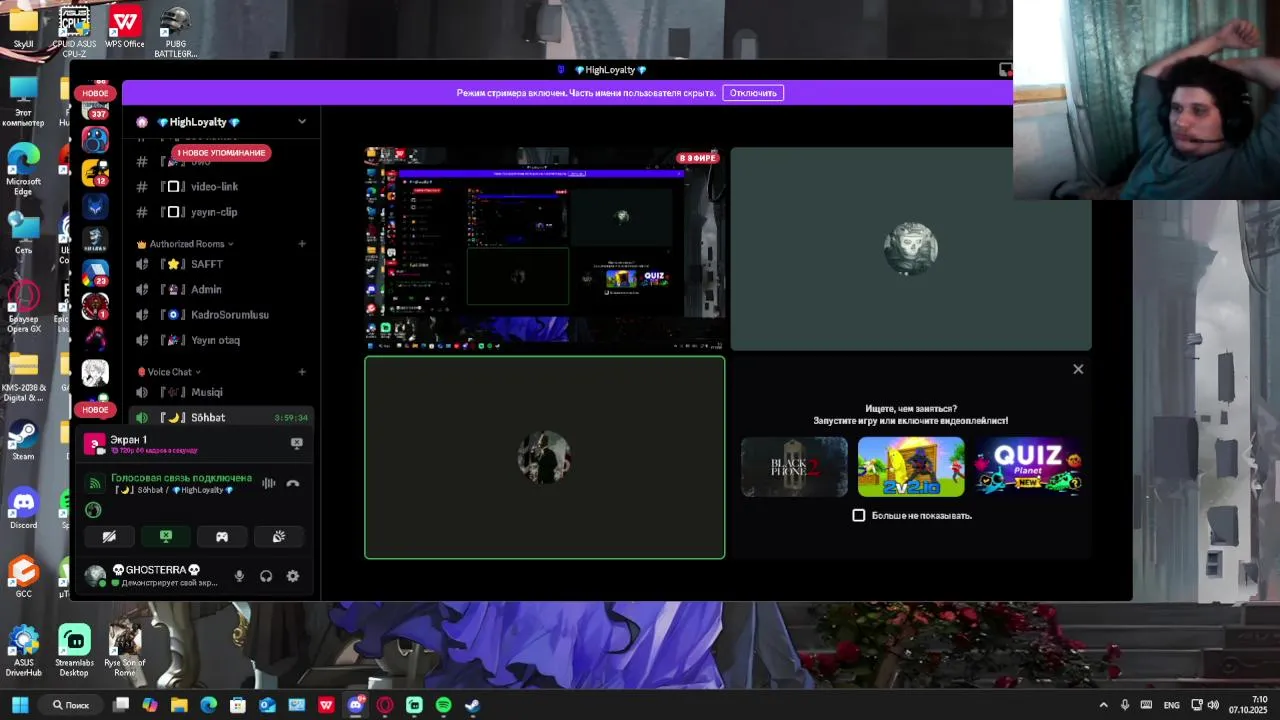This screenshot has height=720, width=1280.
Task: Select the skull avatar participant tile
Action: [911, 249]
